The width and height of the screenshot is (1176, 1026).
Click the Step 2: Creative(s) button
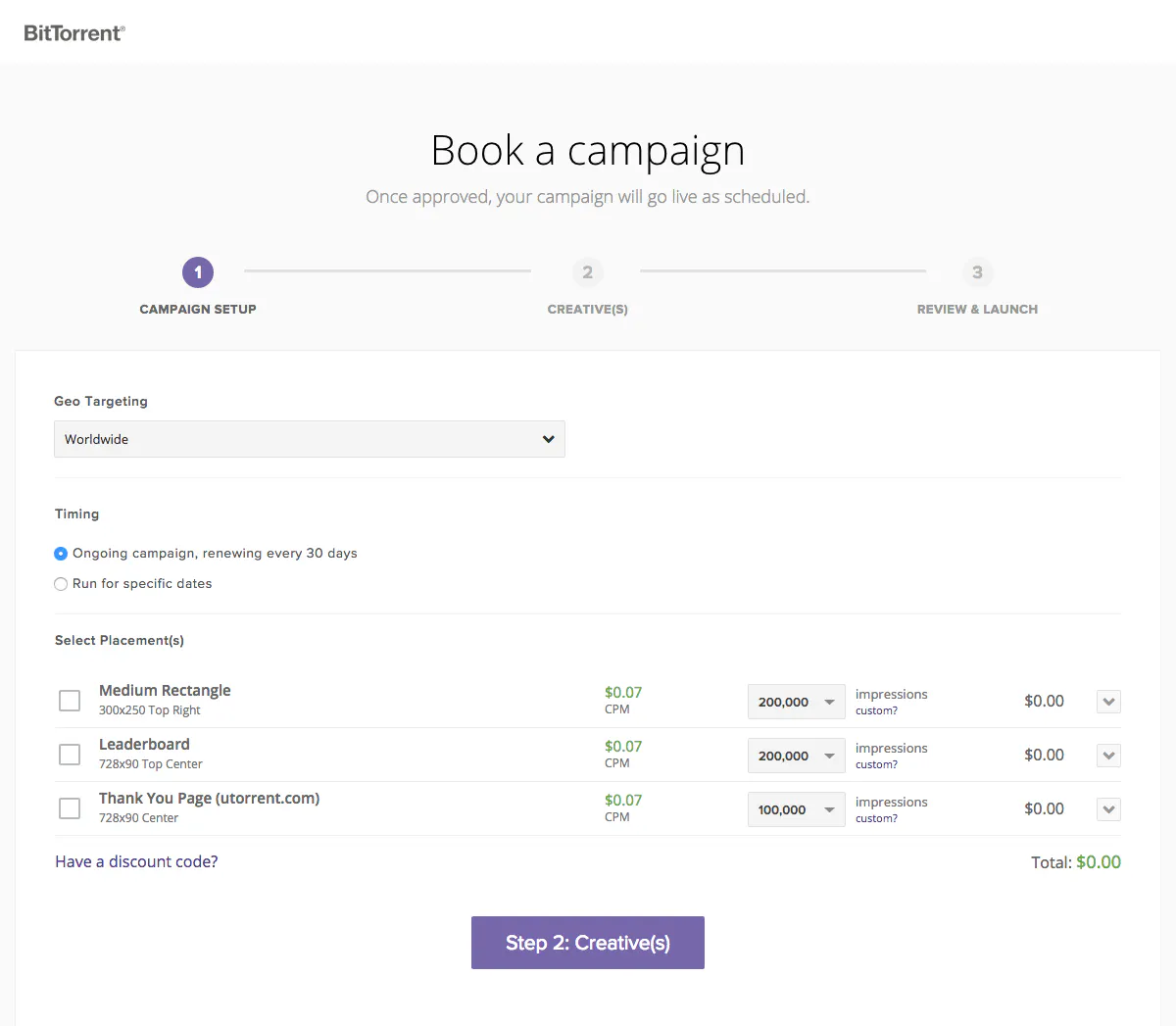[x=588, y=943]
